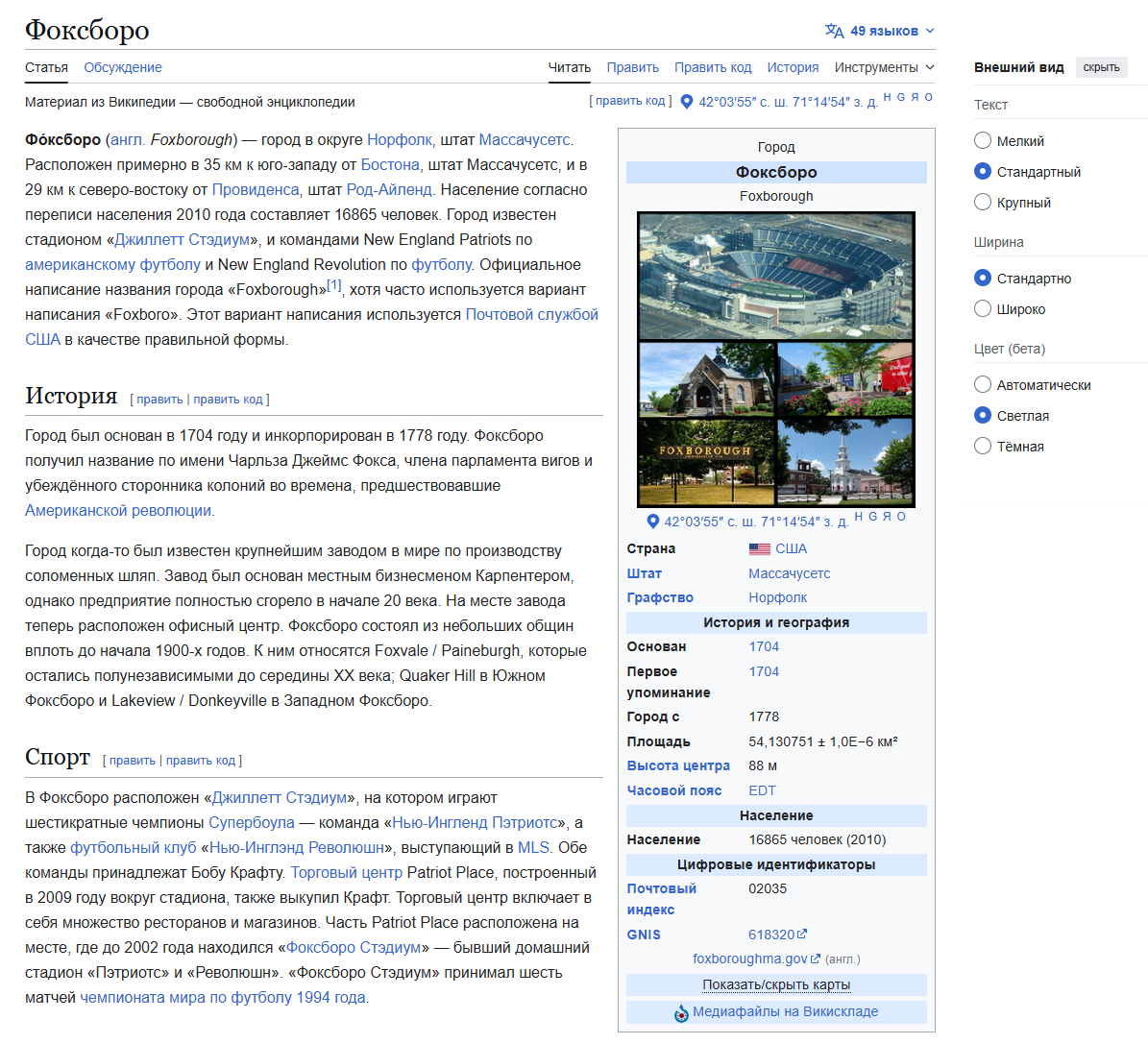Select Автоматически color mode

(983, 385)
